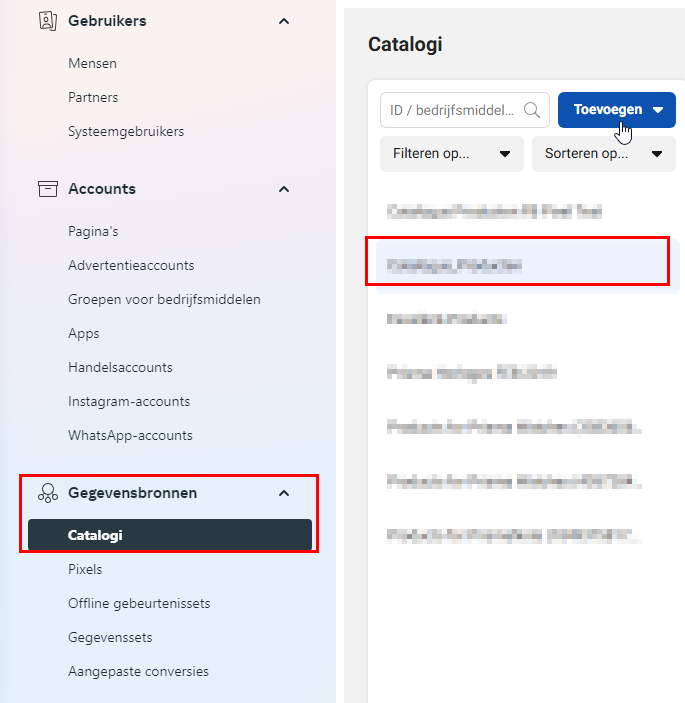The height and width of the screenshot is (703, 685).
Task: Click the Toevoegen button
Action: pos(616,110)
